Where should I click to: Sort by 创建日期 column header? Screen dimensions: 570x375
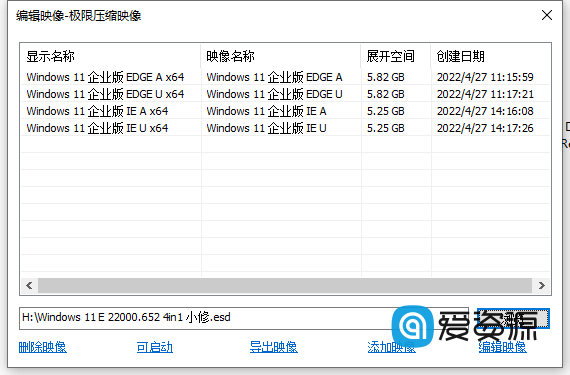(x=490, y=56)
